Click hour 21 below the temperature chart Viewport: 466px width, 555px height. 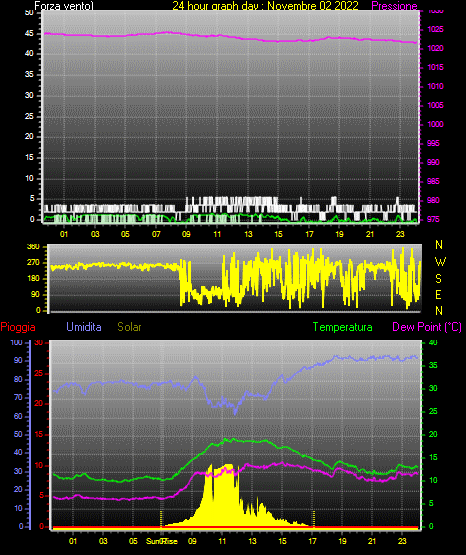(372, 541)
